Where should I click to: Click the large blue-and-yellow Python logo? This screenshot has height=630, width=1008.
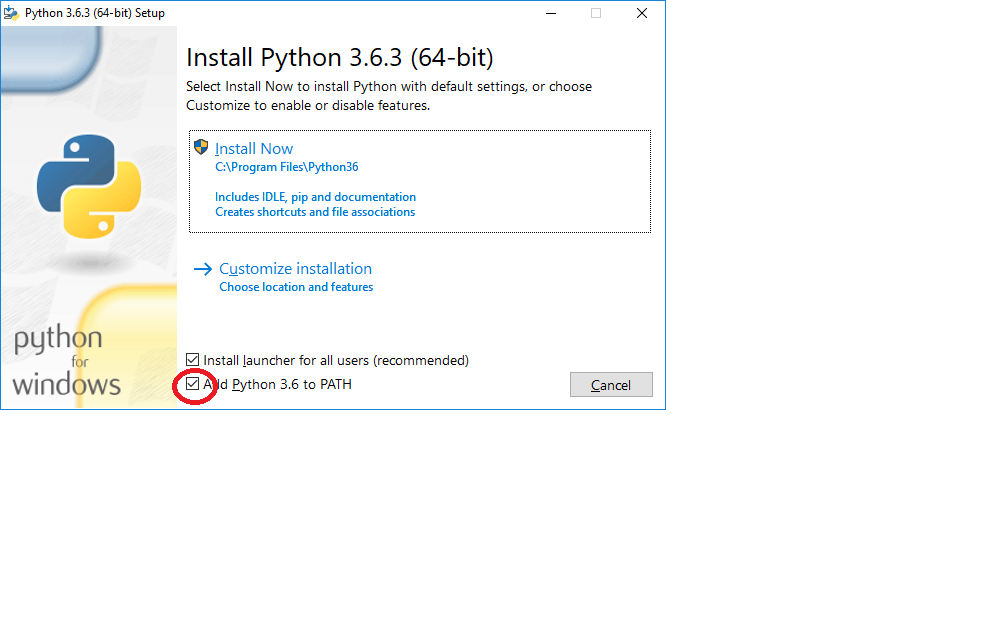coord(89,187)
